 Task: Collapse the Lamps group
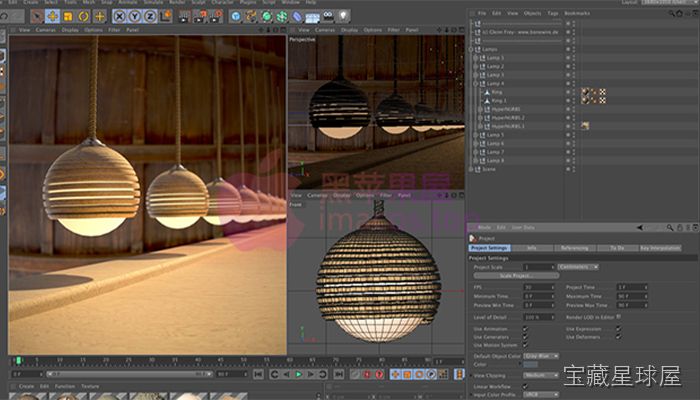pyautogui.click(x=471, y=49)
